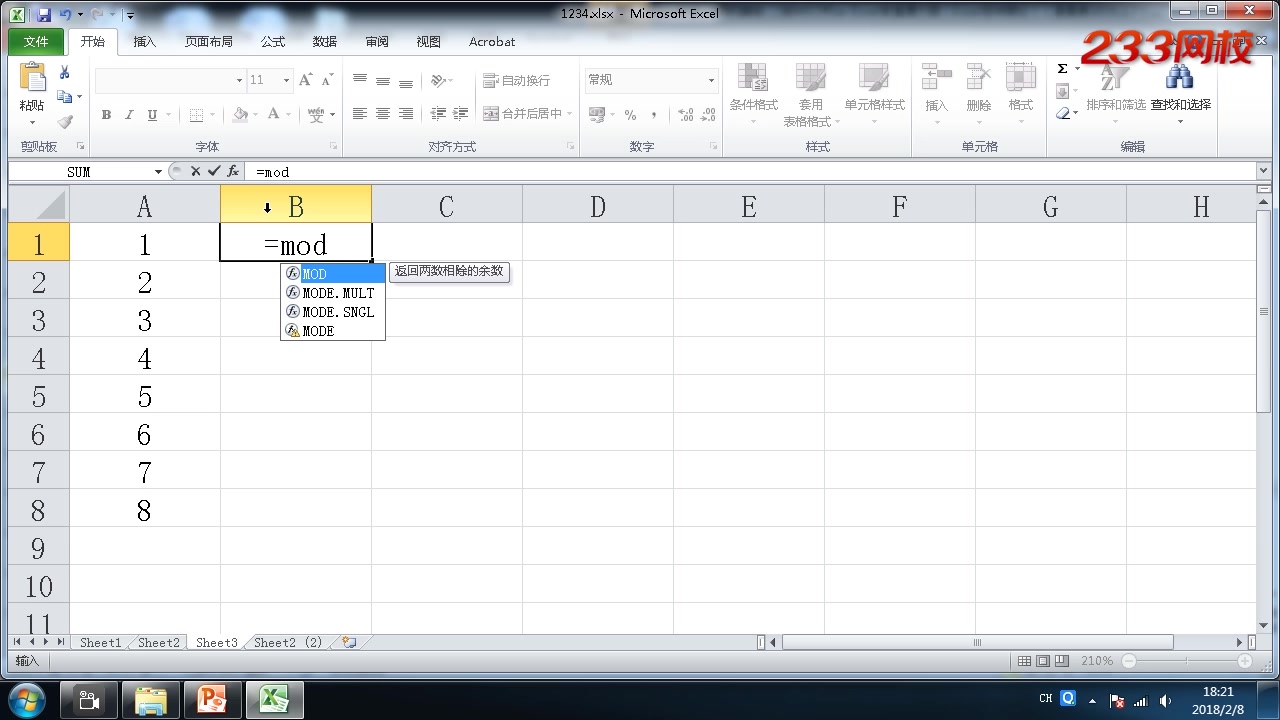The width and height of the screenshot is (1280, 720).
Task: Click the 格式刷 (Format Painter) icon
Action: (x=62, y=121)
